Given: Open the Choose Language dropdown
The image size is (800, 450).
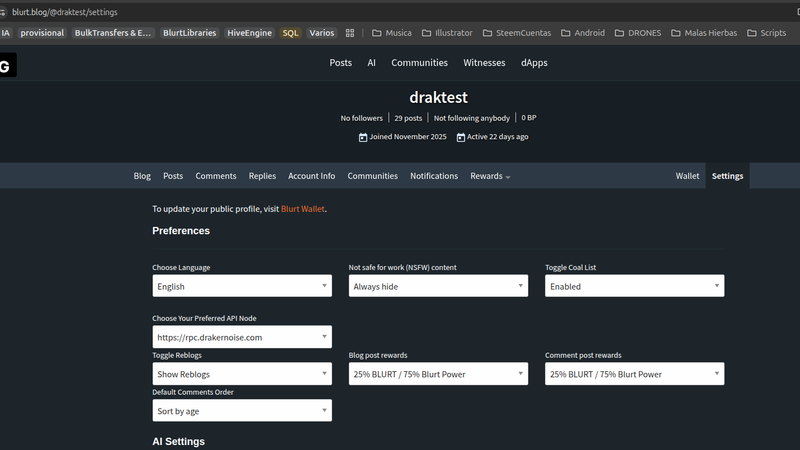Looking at the screenshot, I should coord(241,286).
